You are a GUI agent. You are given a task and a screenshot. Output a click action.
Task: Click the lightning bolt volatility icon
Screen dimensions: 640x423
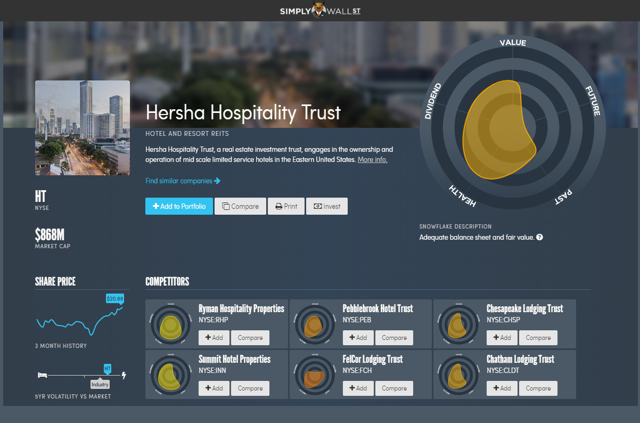coord(124,375)
